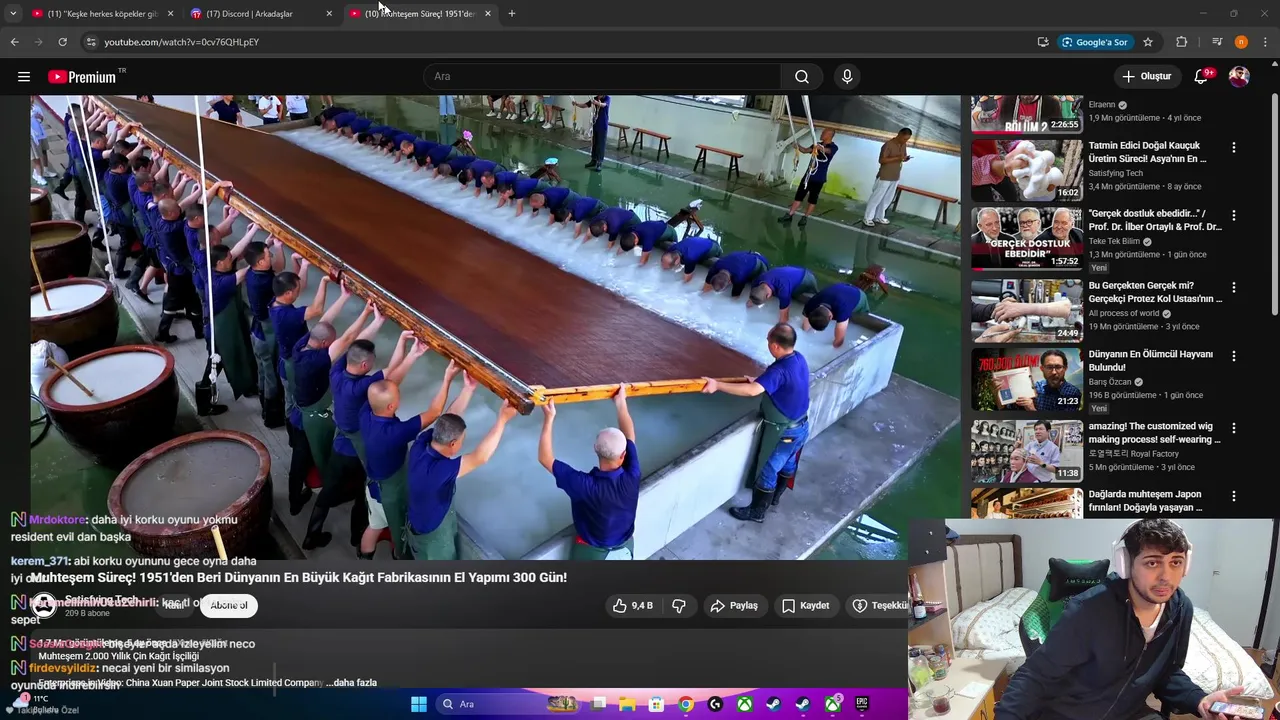
Task: Open tab search dropdown arrow
Action: [13, 14]
